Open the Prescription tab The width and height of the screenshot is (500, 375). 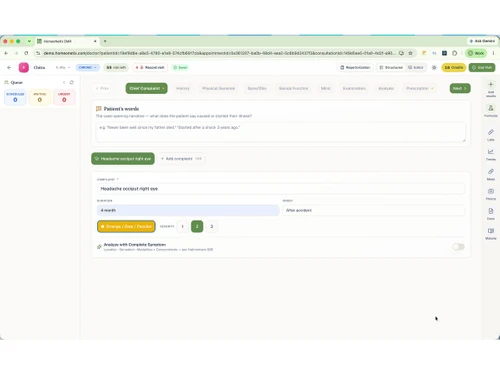click(x=420, y=88)
